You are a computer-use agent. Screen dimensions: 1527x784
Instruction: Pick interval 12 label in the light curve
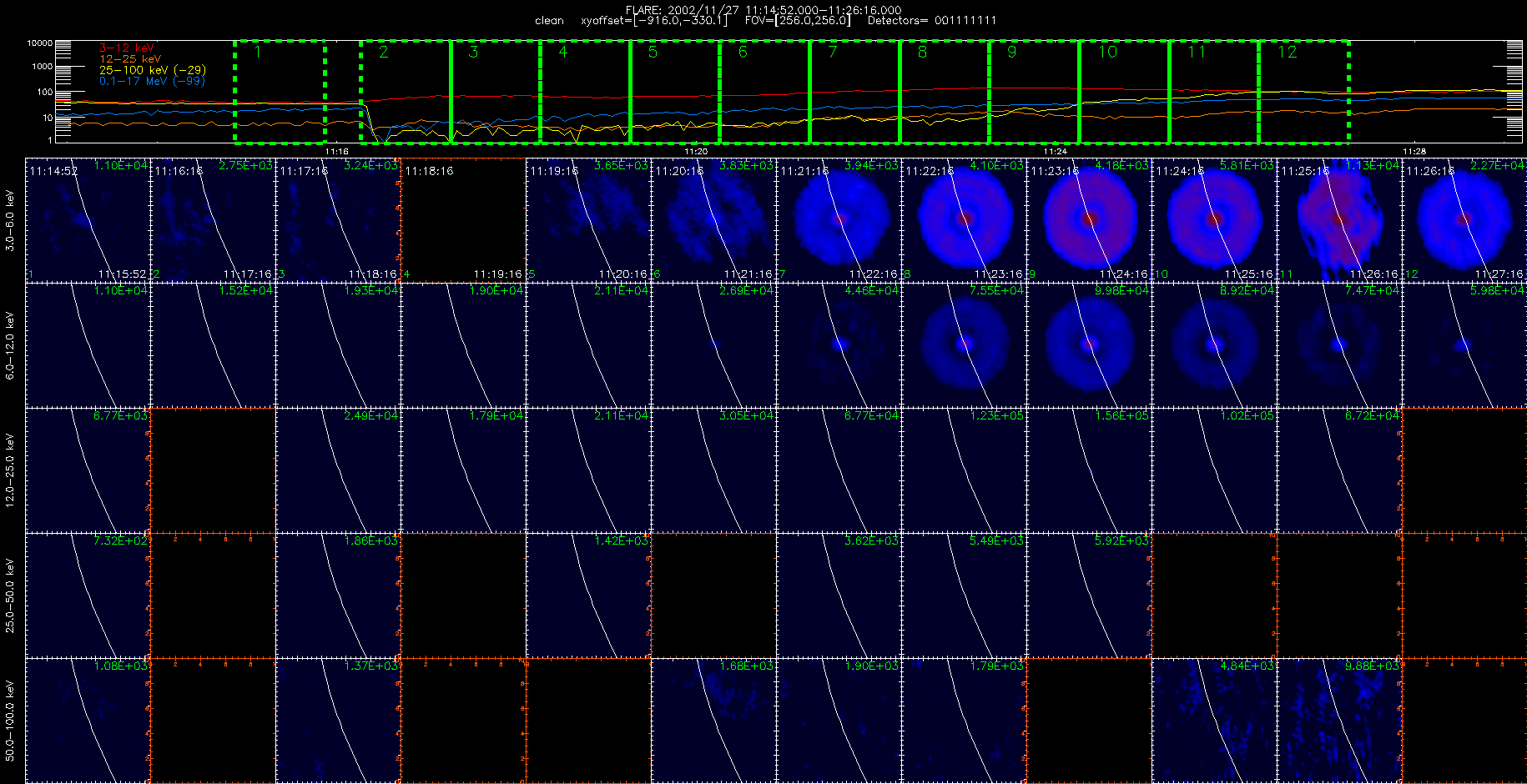click(1288, 52)
